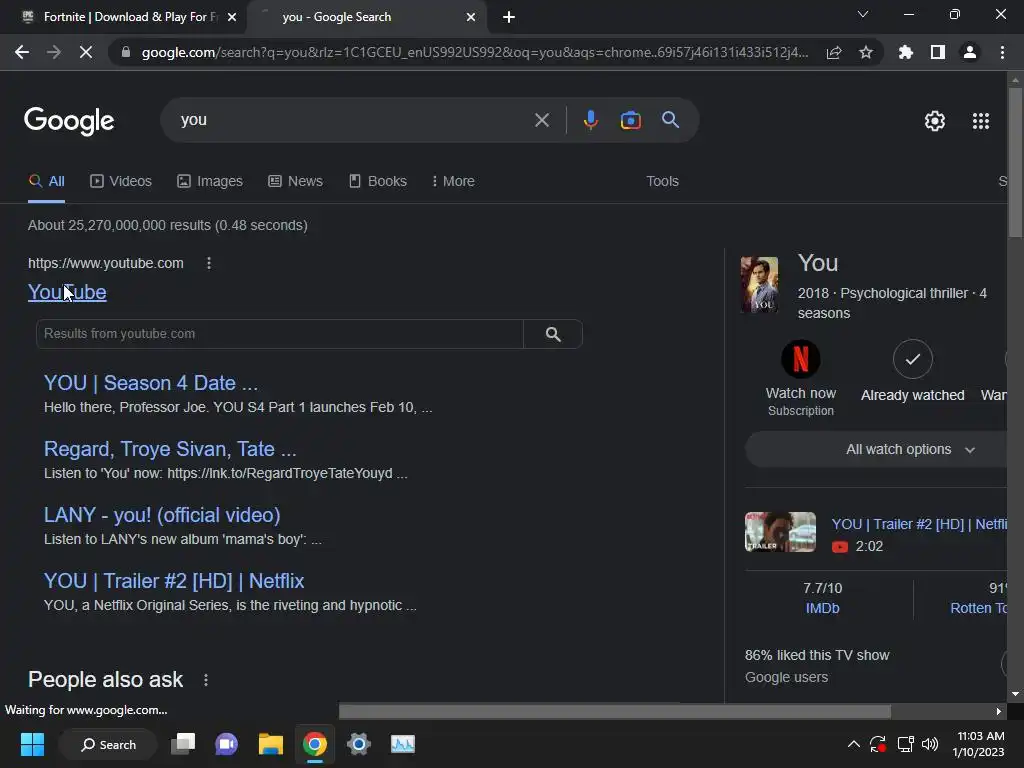Open Rotten Tomatoes rating link
Image resolution: width=1024 pixels, height=768 pixels.
pyautogui.click(x=978, y=608)
